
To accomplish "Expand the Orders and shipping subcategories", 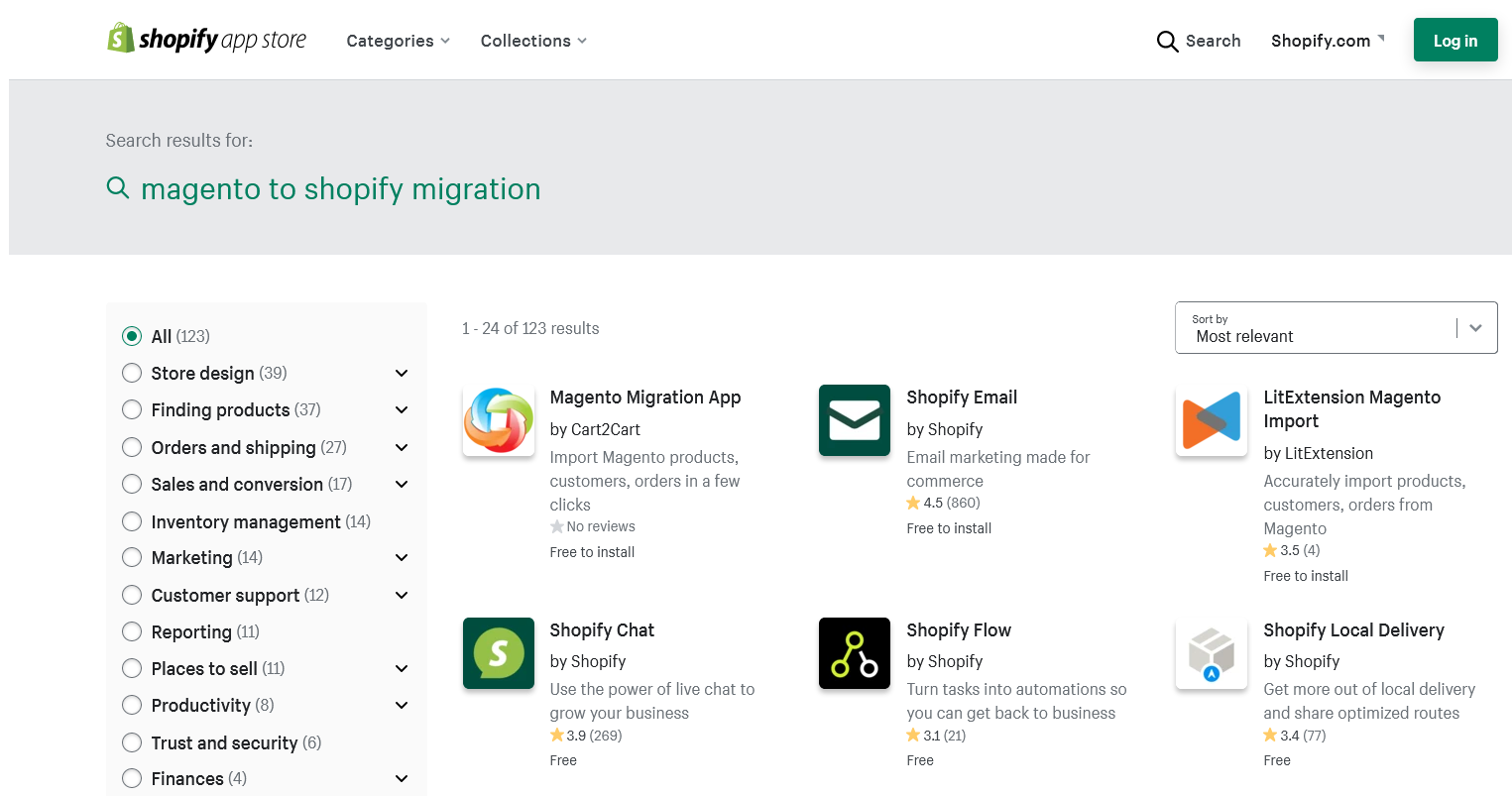I will (x=402, y=448).
